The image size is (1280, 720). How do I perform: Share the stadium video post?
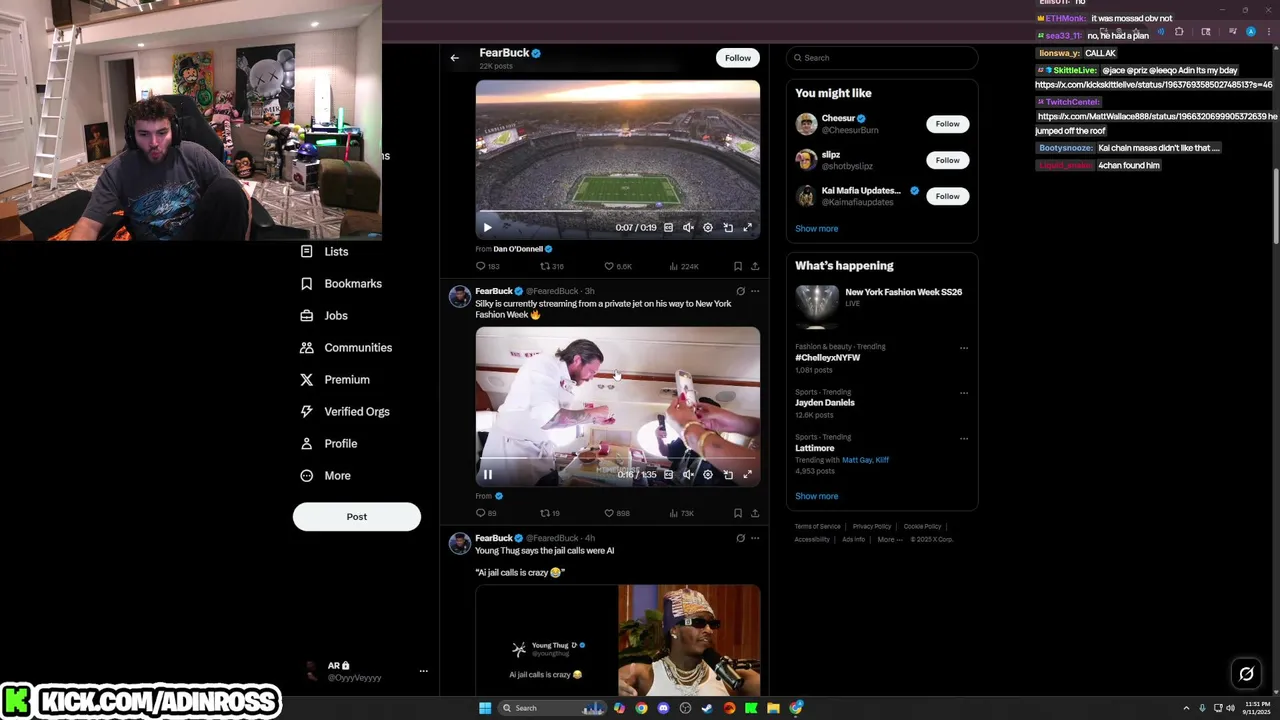pos(755,267)
